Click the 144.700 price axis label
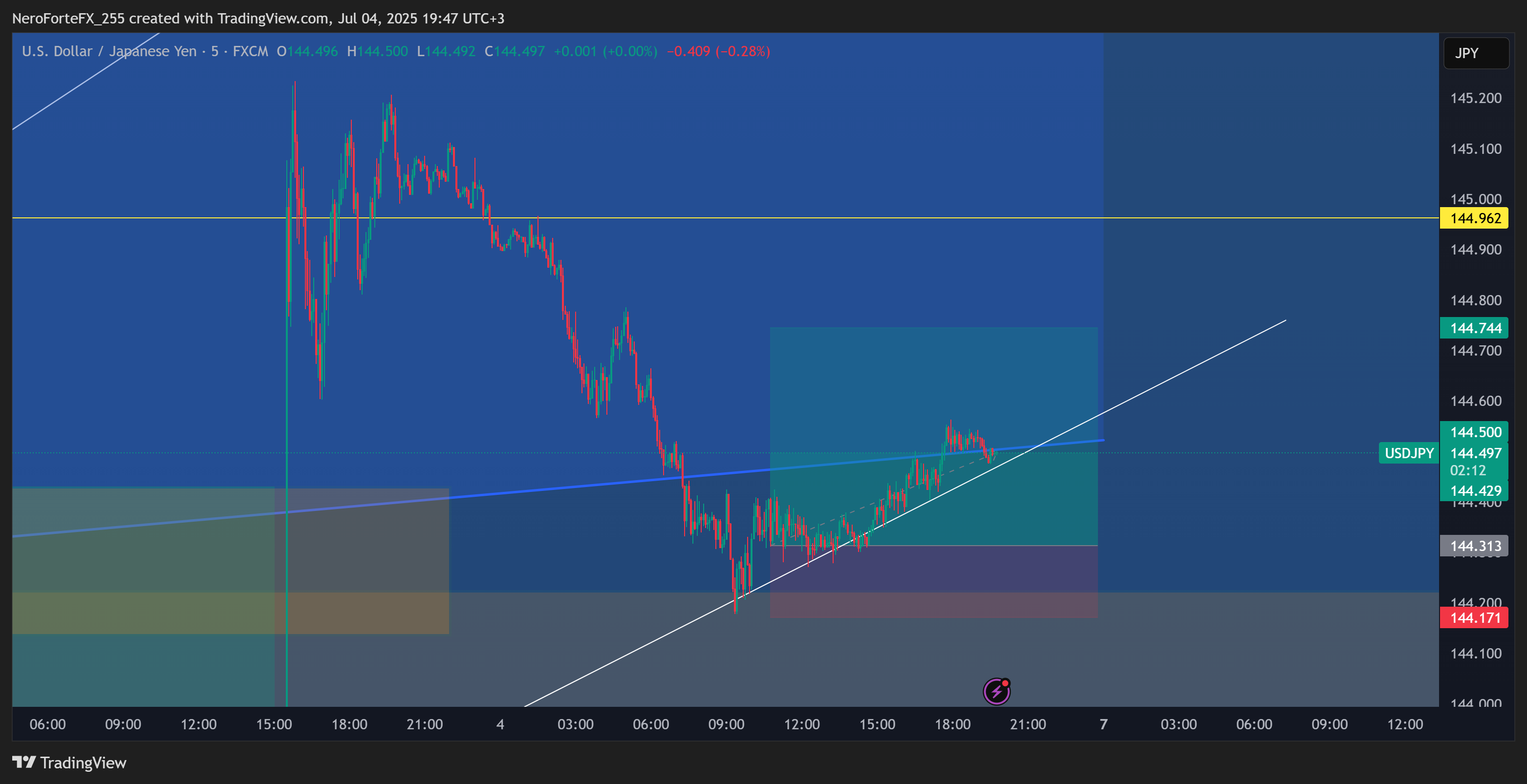Viewport: 1527px width, 784px height. pyautogui.click(x=1475, y=351)
